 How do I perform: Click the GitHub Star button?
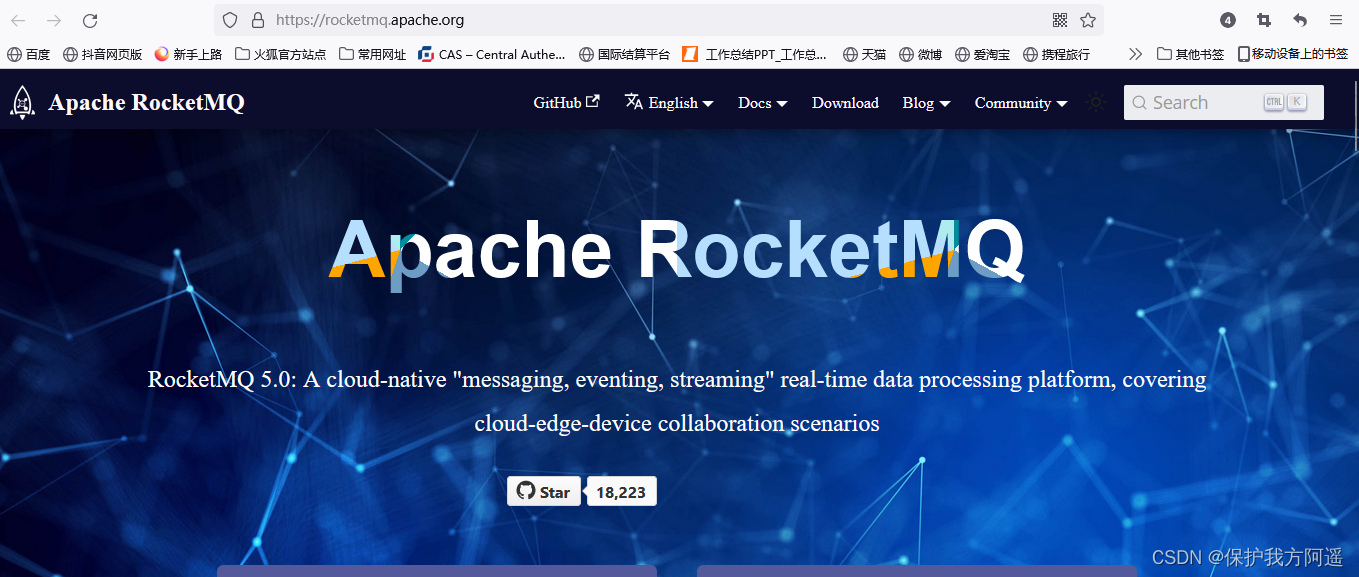[544, 491]
